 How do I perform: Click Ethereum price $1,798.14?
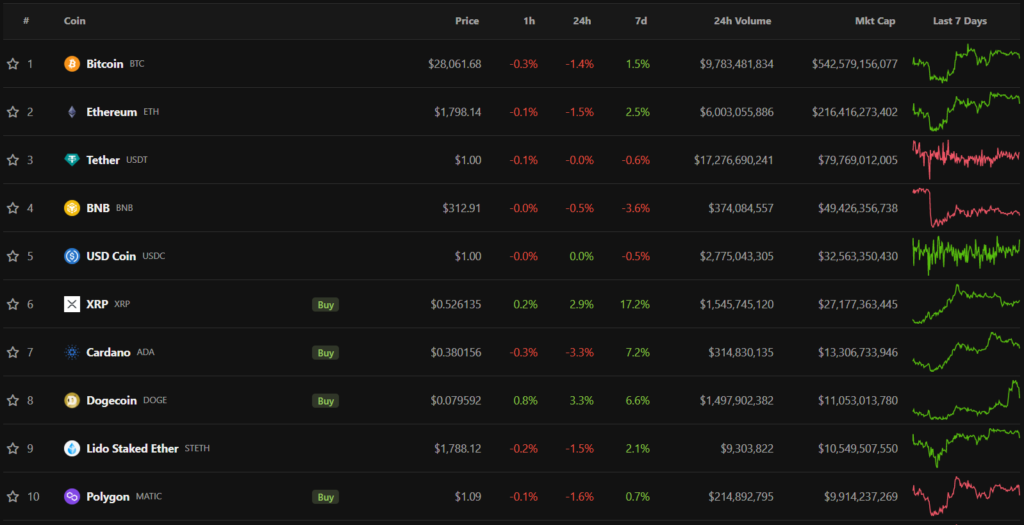click(458, 112)
